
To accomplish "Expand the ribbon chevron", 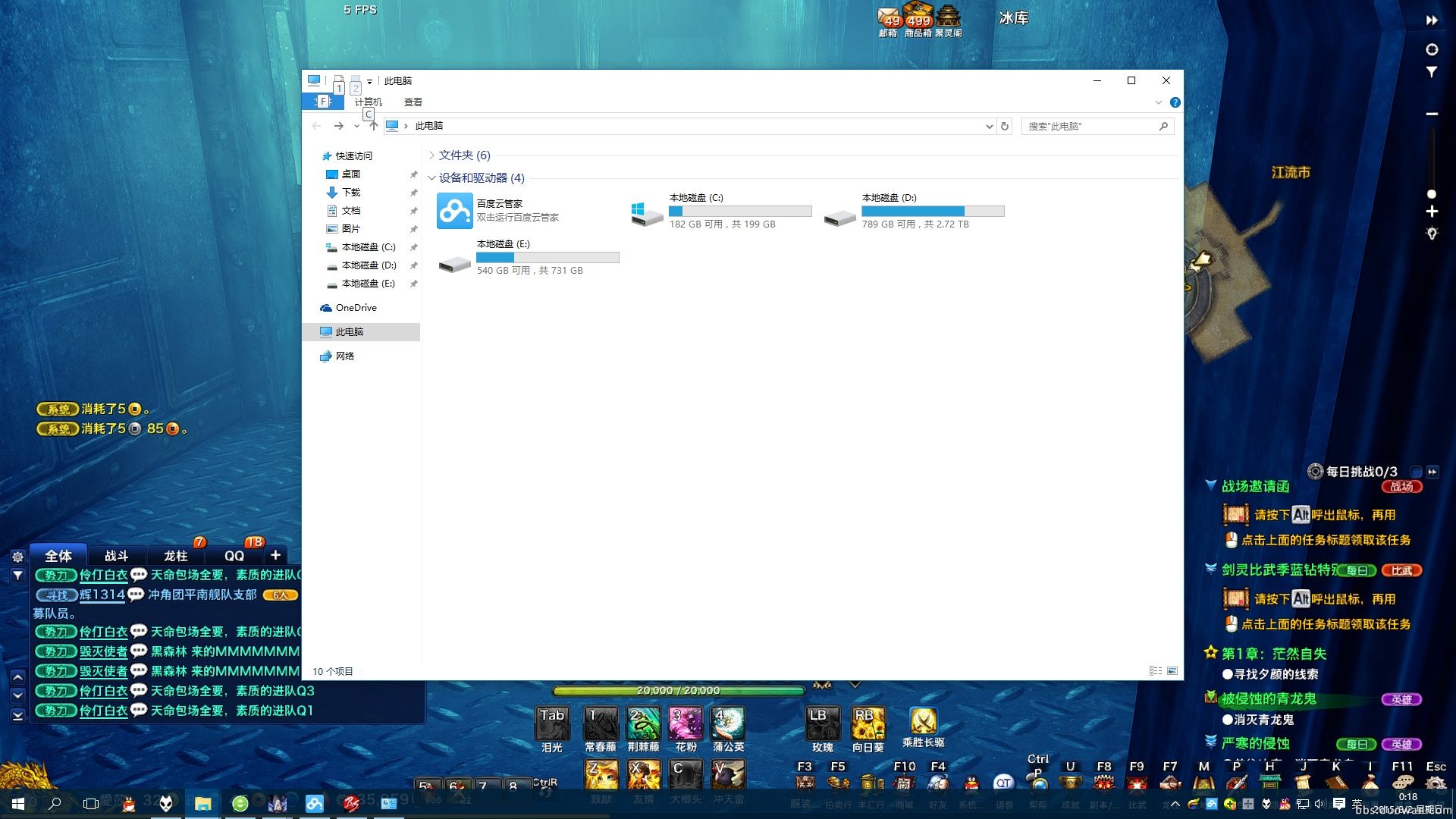I will (x=1158, y=102).
